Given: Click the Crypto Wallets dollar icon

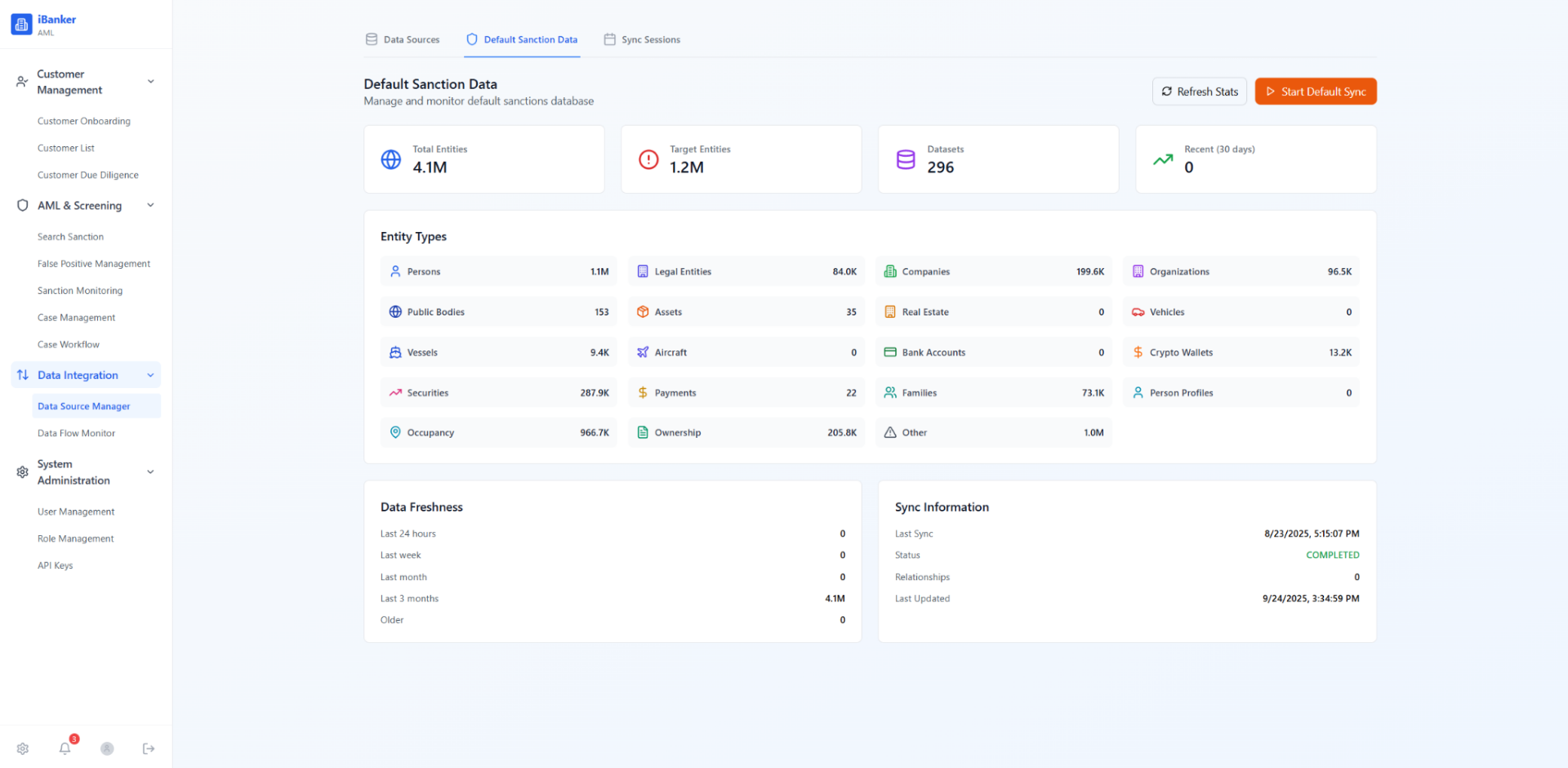Looking at the screenshot, I should [1138, 352].
